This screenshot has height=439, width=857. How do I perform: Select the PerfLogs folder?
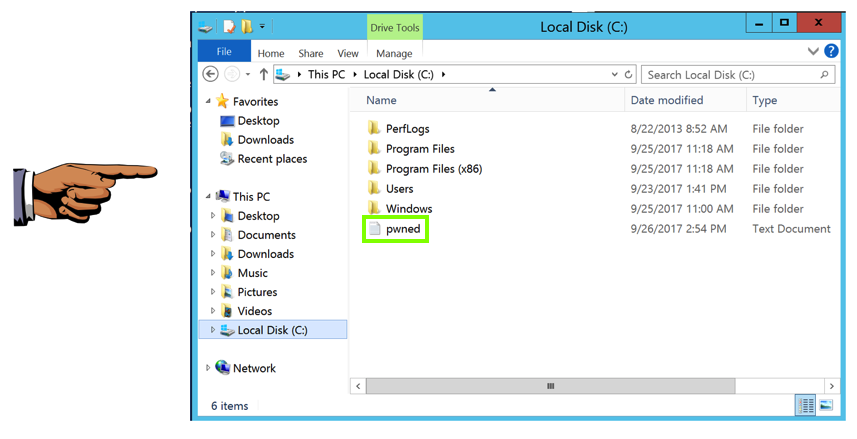pos(408,129)
